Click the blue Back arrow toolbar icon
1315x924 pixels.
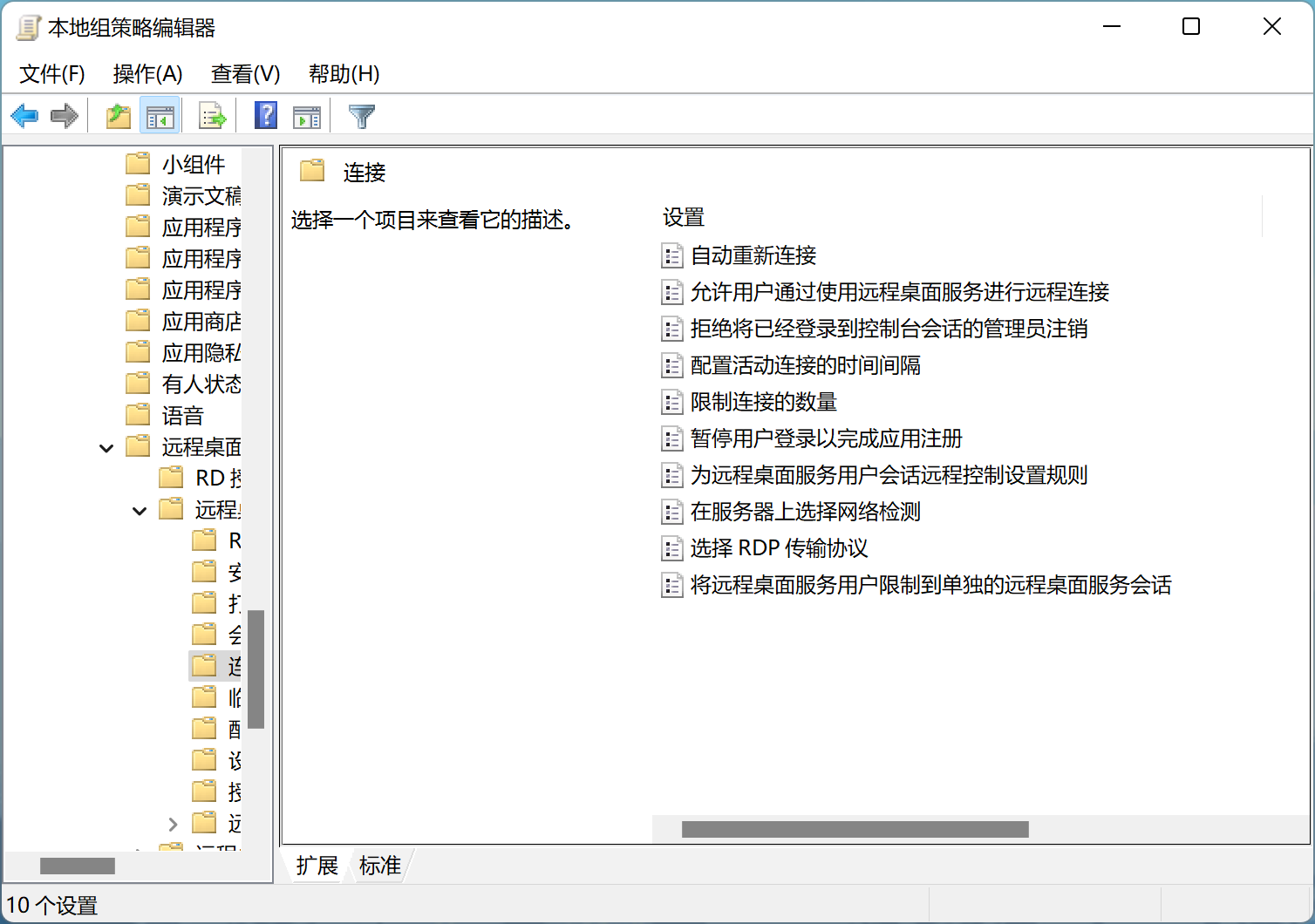(x=24, y=116)
